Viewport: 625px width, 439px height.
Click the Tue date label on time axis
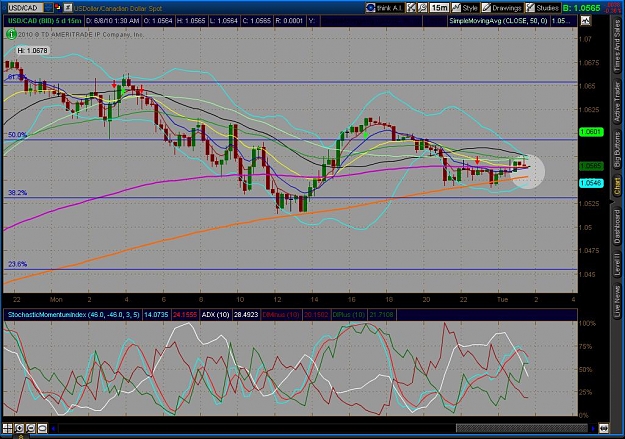tap(503, 299)
